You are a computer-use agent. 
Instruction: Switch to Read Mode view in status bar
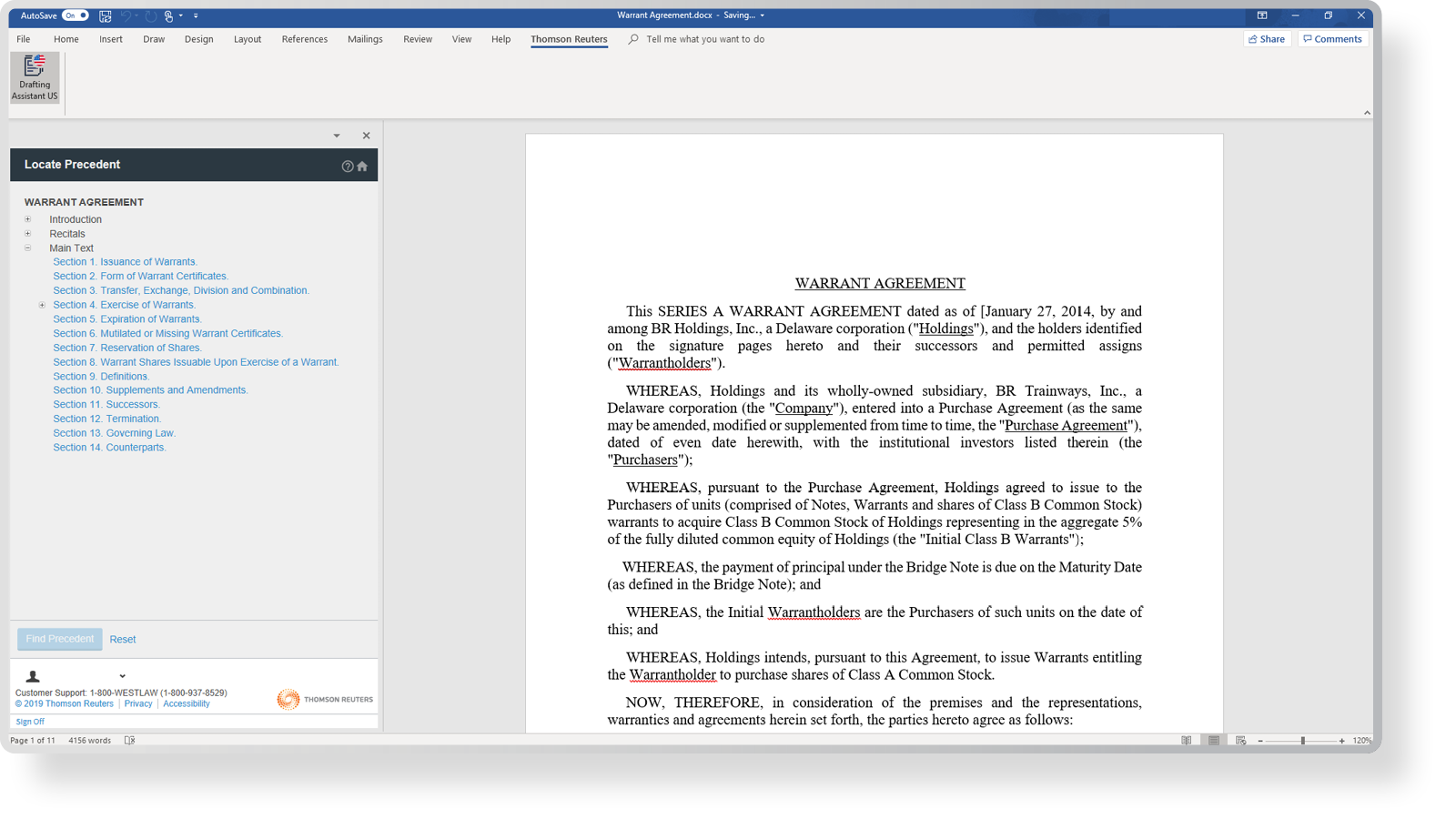pos(1186,741)
